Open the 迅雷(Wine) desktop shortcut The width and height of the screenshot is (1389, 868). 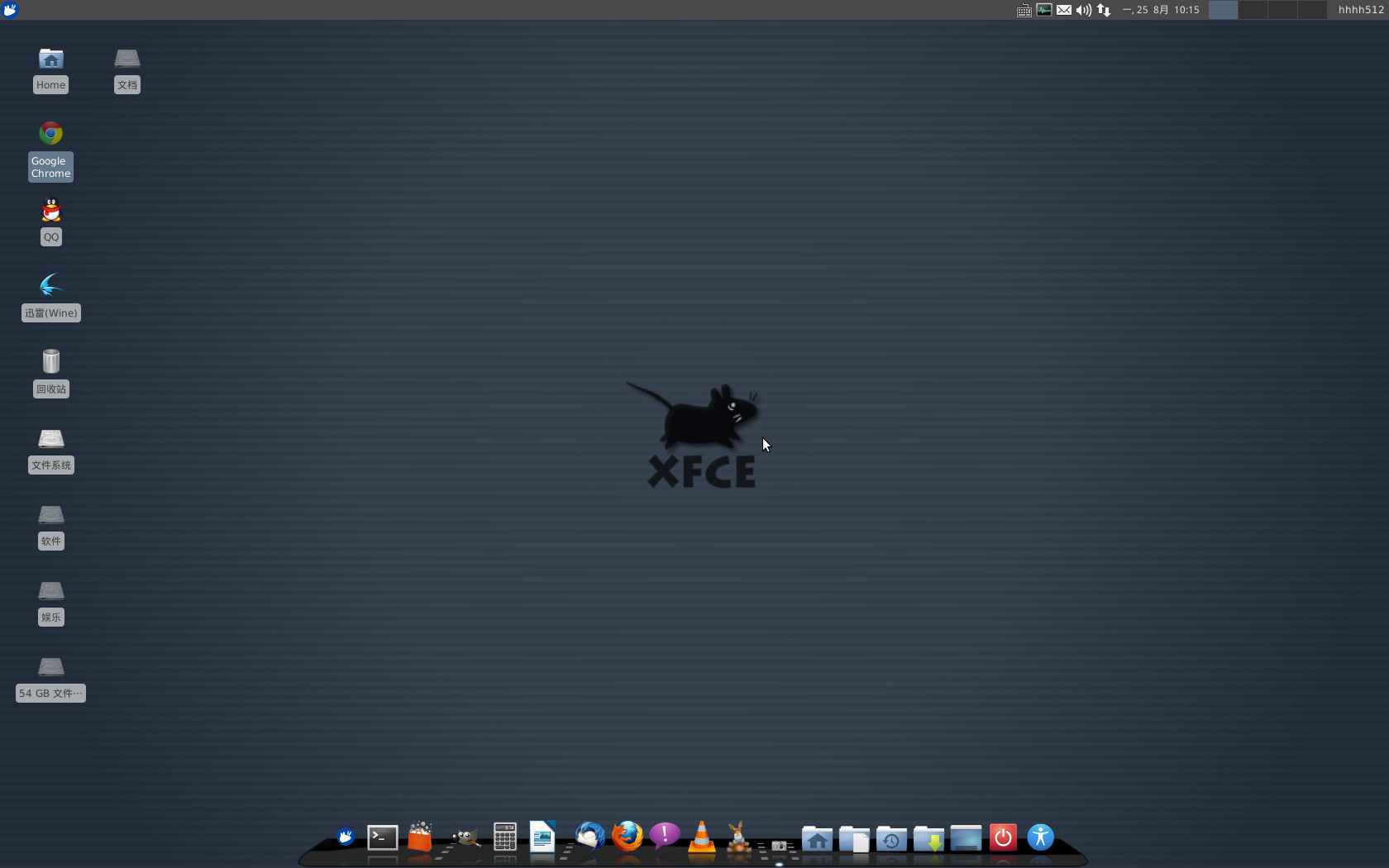click(x=50, y=285)
